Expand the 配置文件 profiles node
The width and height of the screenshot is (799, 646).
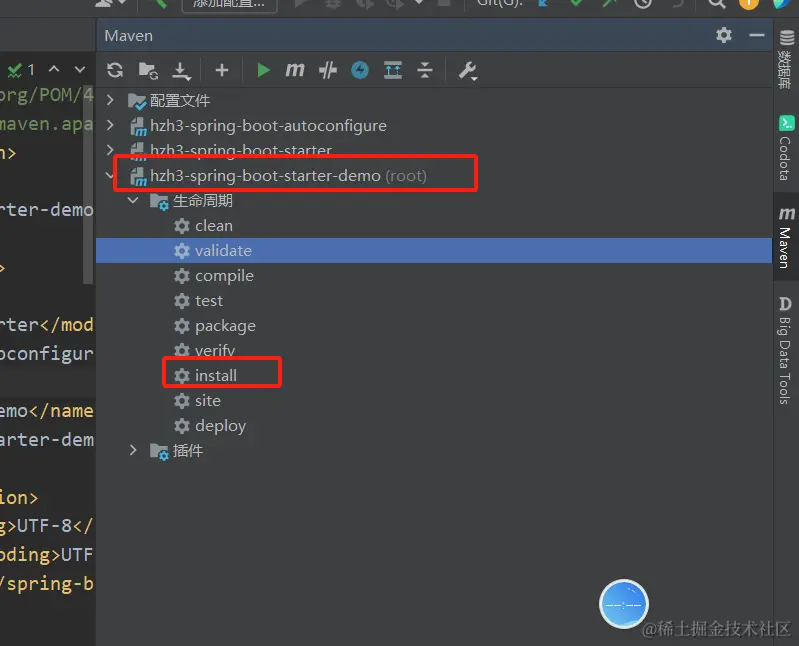(110, 100)
